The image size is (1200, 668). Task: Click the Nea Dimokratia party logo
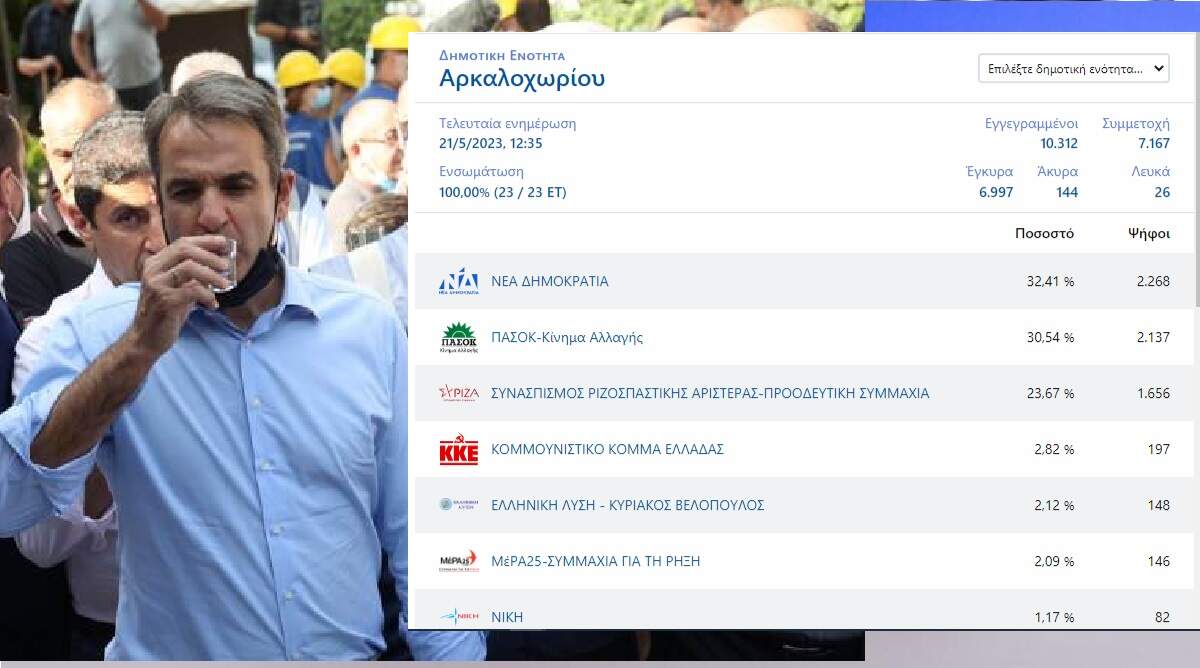458,282
